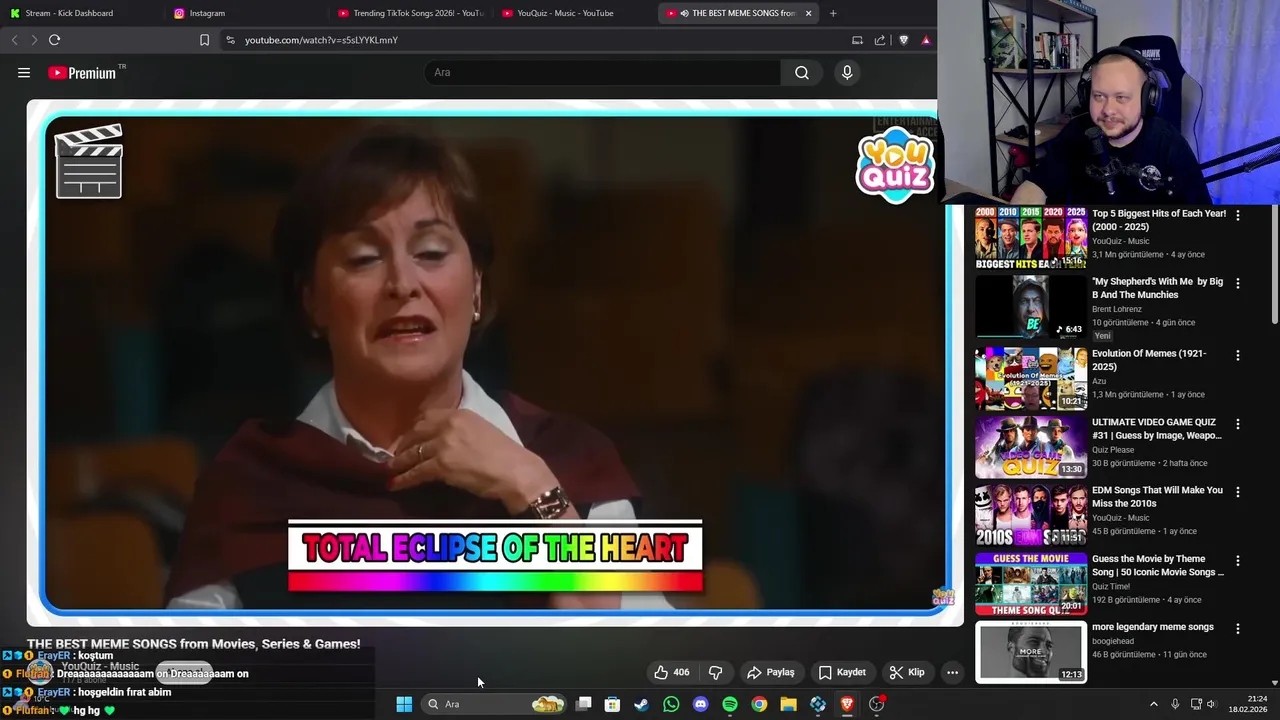Open Spotify from the taskbar
This screenshot has height=720, width=1280.
(730, 704)
